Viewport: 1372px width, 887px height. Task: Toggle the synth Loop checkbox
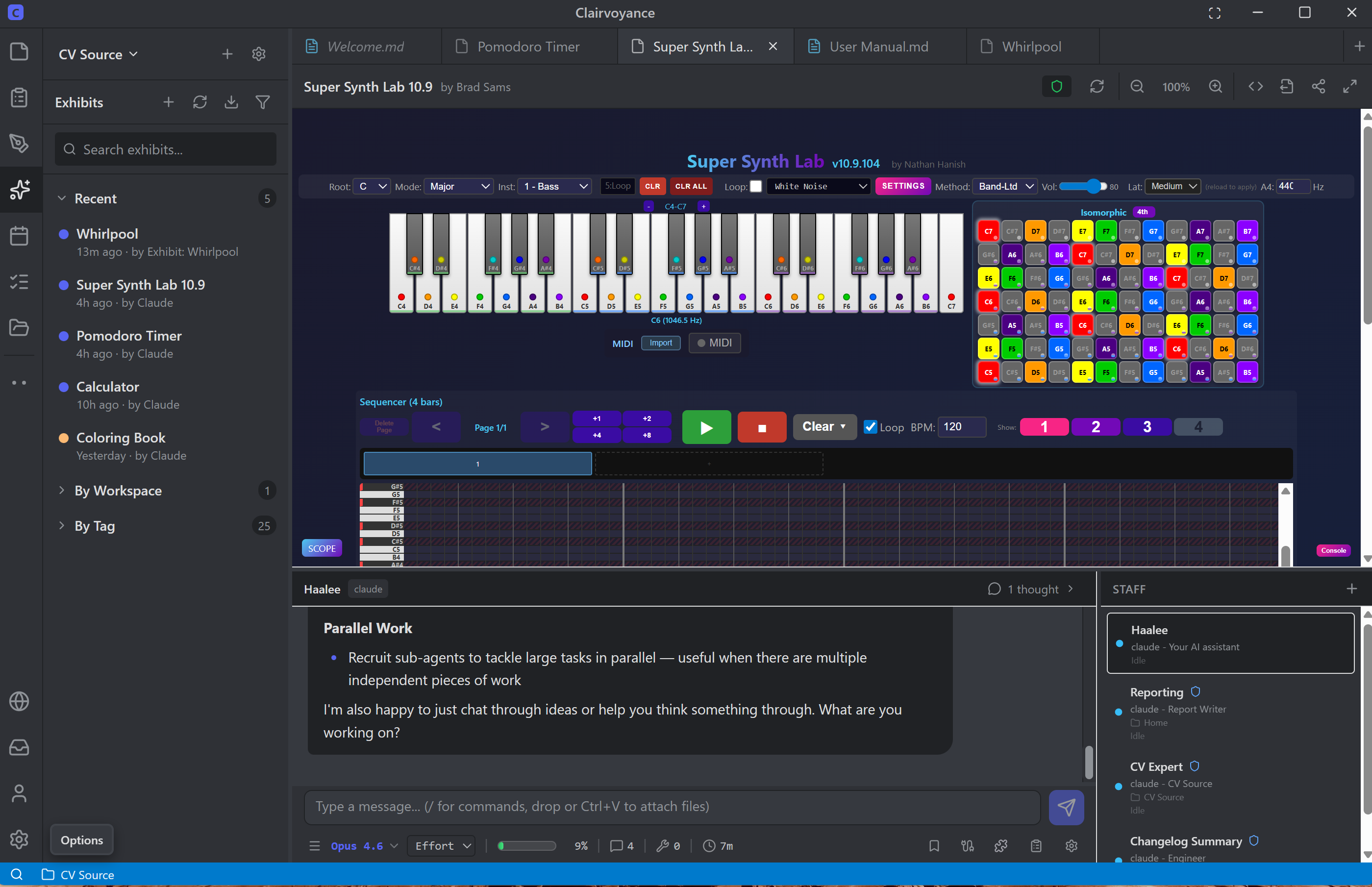coord(756,186)
